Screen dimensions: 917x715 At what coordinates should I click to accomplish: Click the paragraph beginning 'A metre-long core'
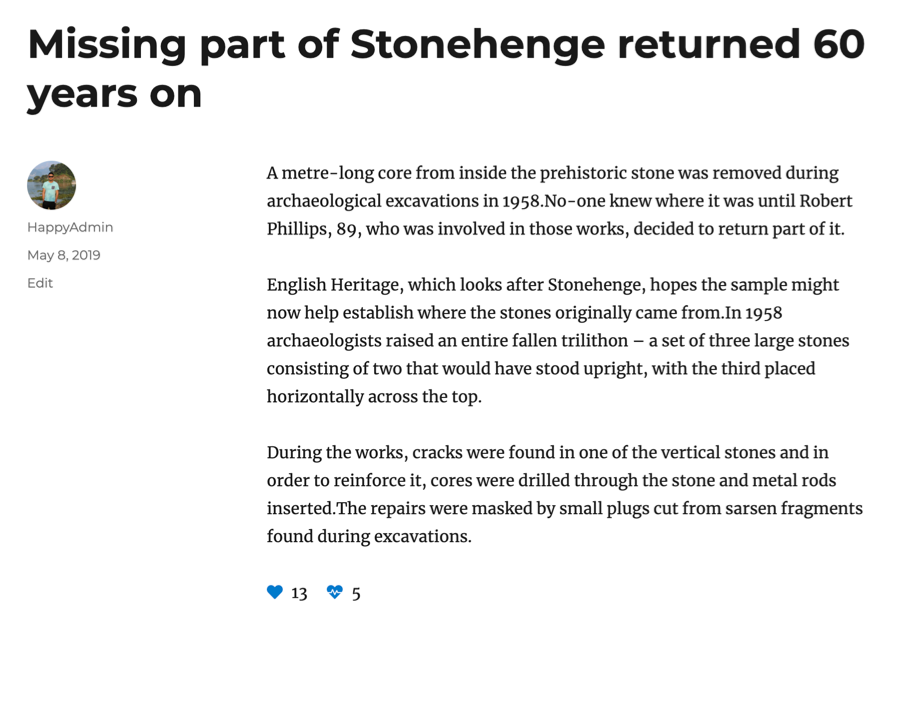(559, 200)
